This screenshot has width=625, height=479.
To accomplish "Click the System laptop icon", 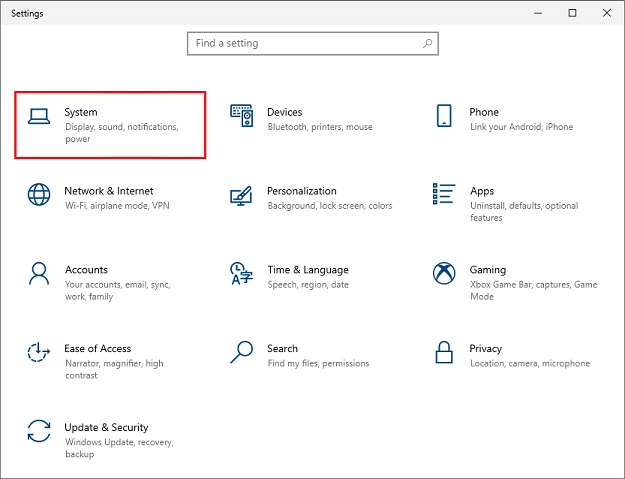I will click(39, 116).
